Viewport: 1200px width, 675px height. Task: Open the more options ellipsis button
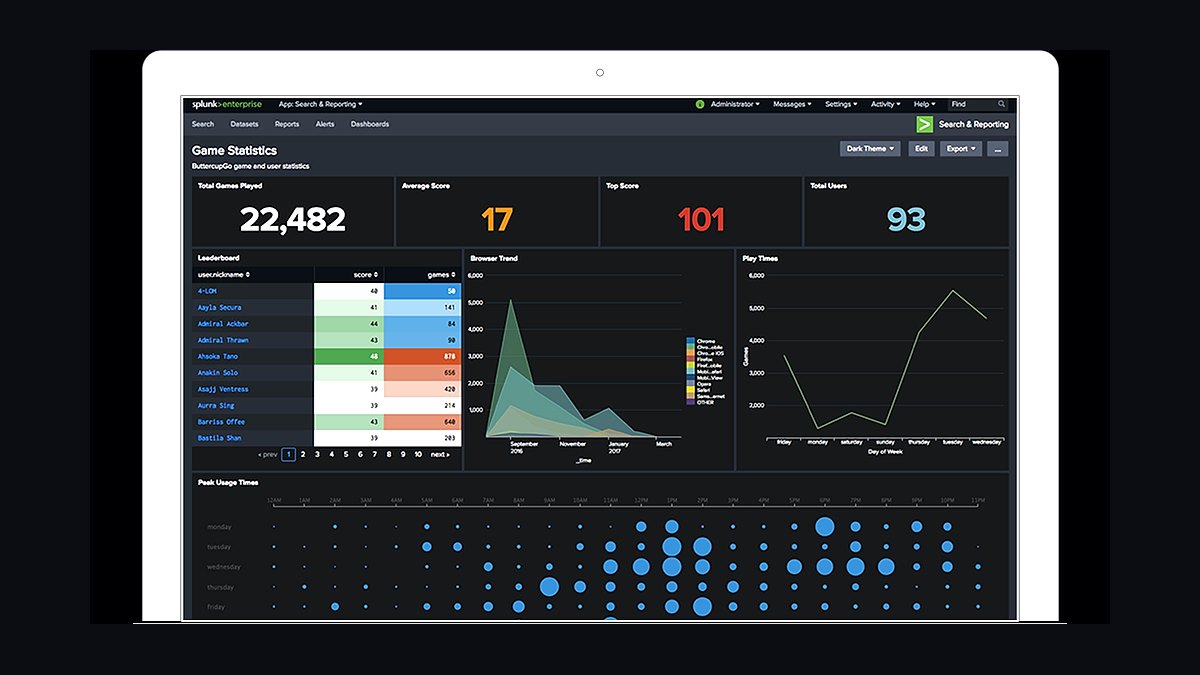click(997, 148)
